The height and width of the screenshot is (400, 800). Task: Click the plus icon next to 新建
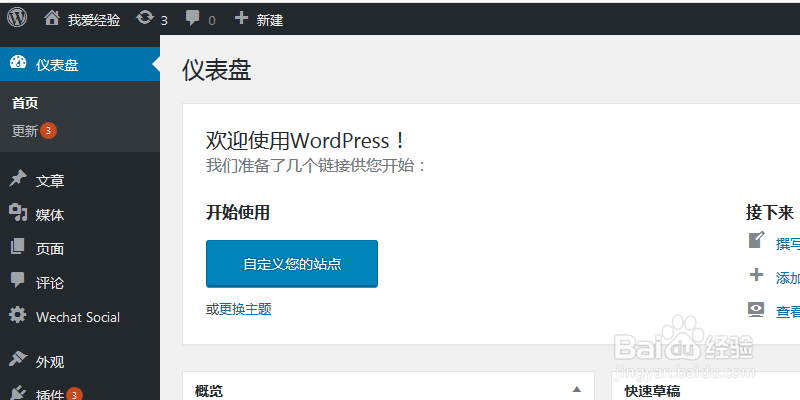[x=241, y=18]
